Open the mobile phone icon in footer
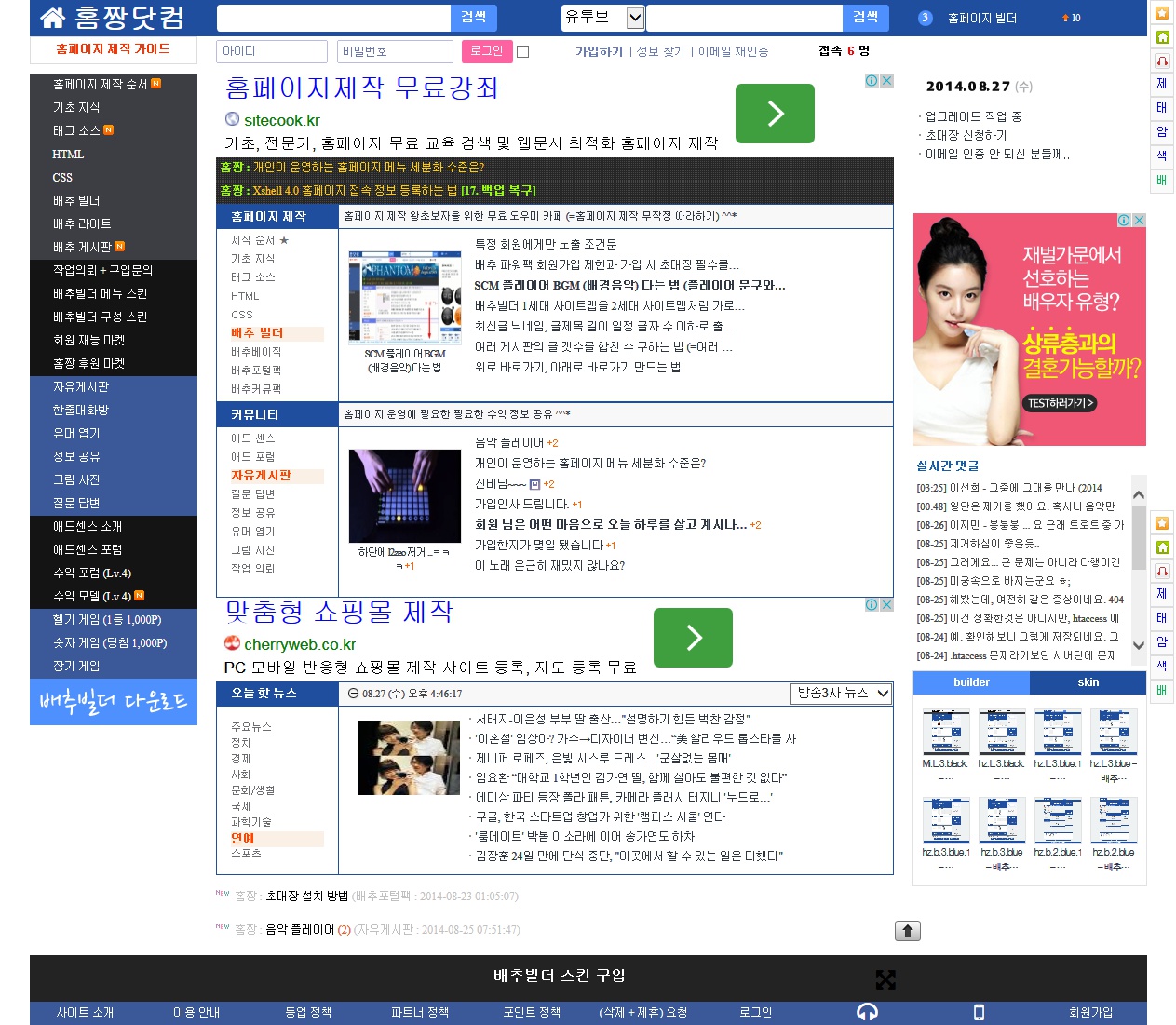This screenshot has height=1025, width=1176. click(x=979, y=1012)
